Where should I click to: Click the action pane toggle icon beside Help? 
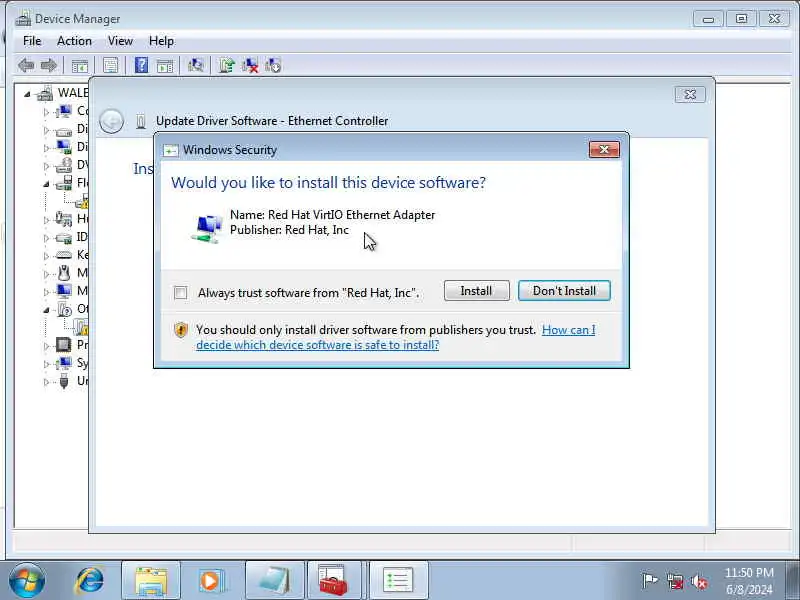pyautogui.click(x=164, y=65)
